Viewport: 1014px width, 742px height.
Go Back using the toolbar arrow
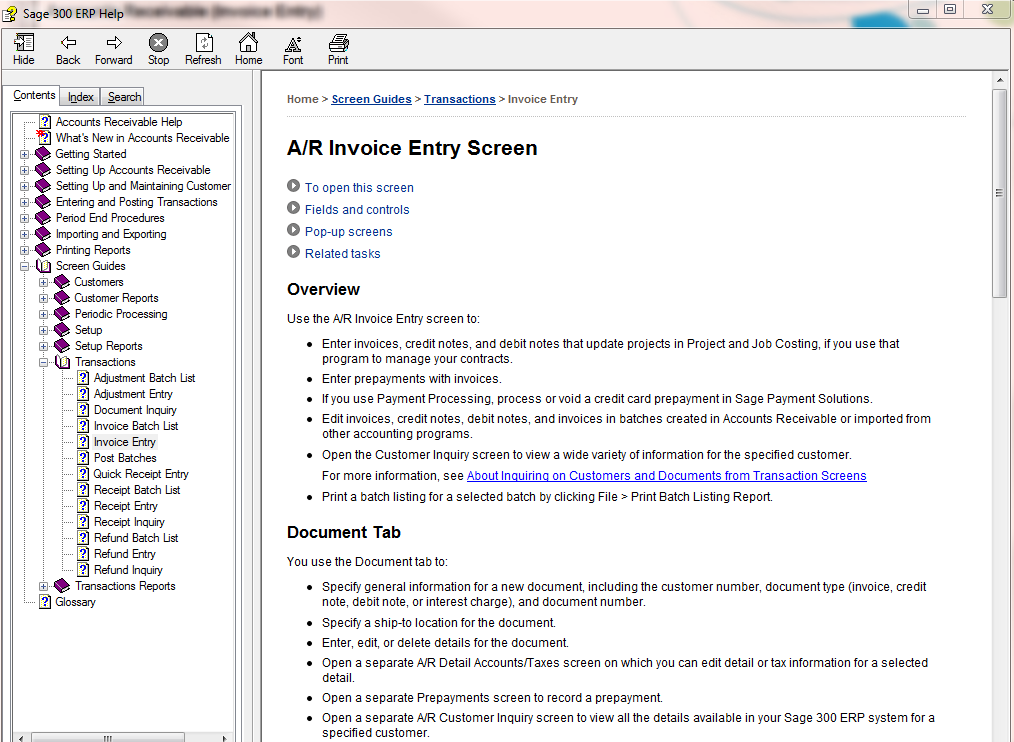[68, 49]
